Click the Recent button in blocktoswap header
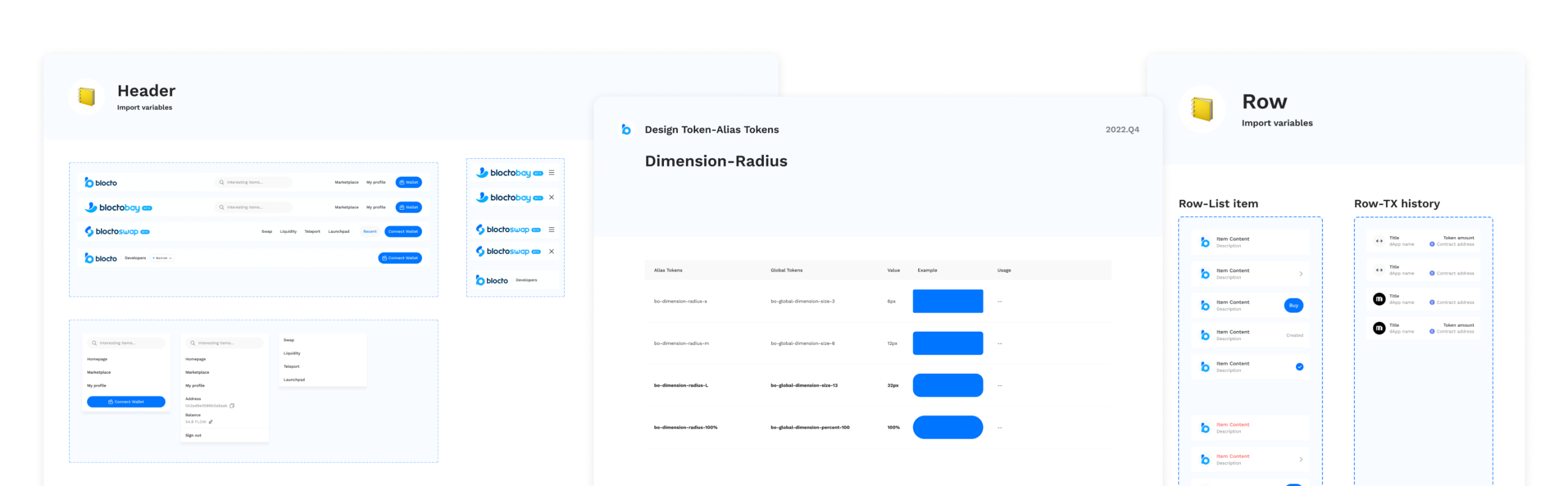 [x=369, y=232]
